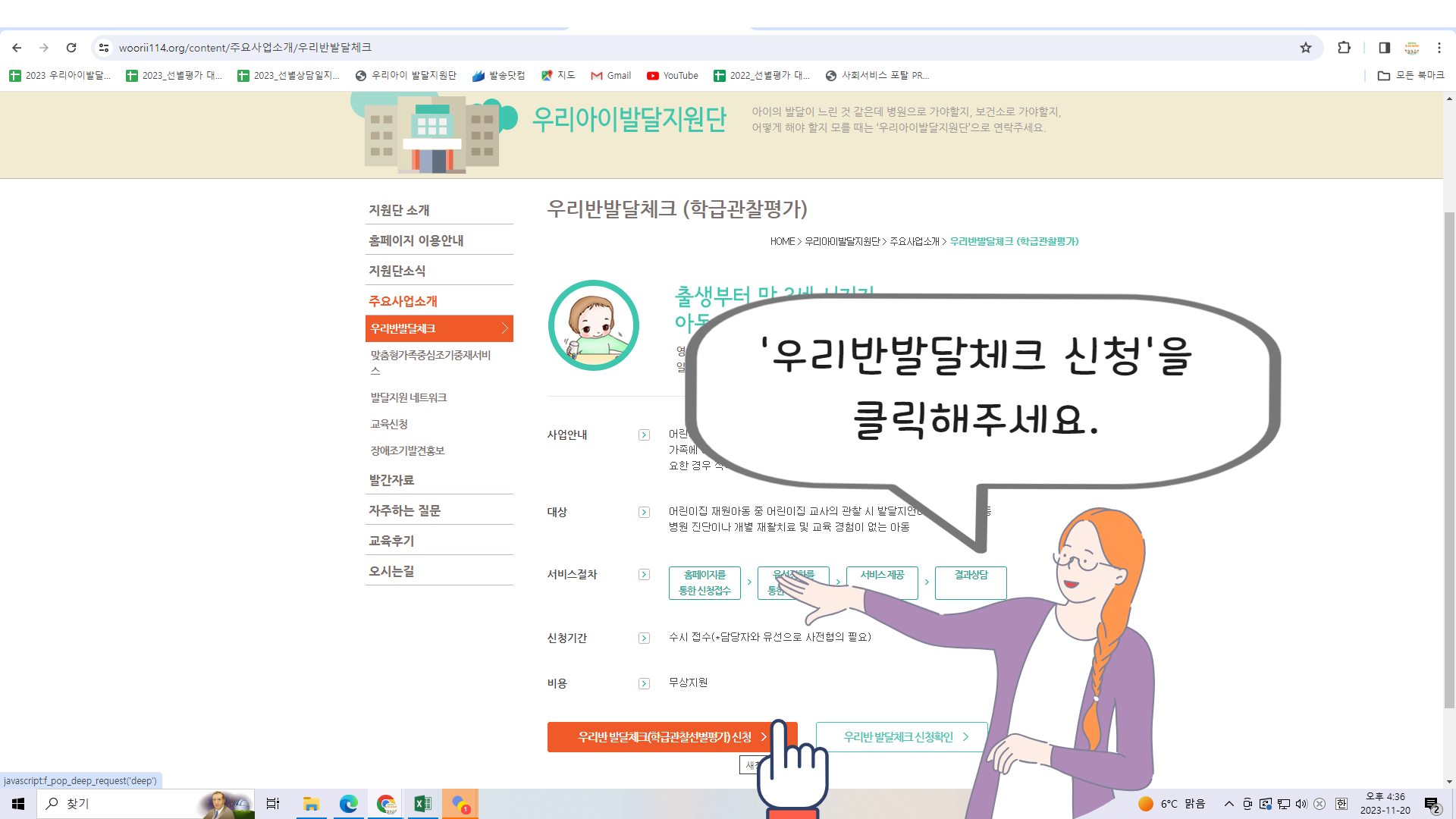Open the Chrome extensions puzzle icon

1344,48
